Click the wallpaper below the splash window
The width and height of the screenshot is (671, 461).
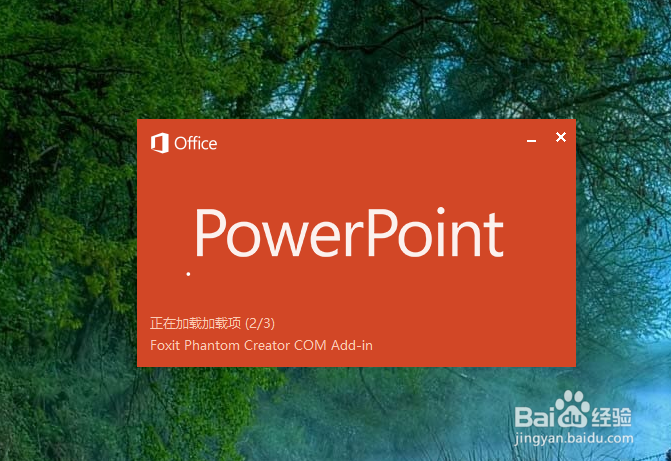[355, 413]
